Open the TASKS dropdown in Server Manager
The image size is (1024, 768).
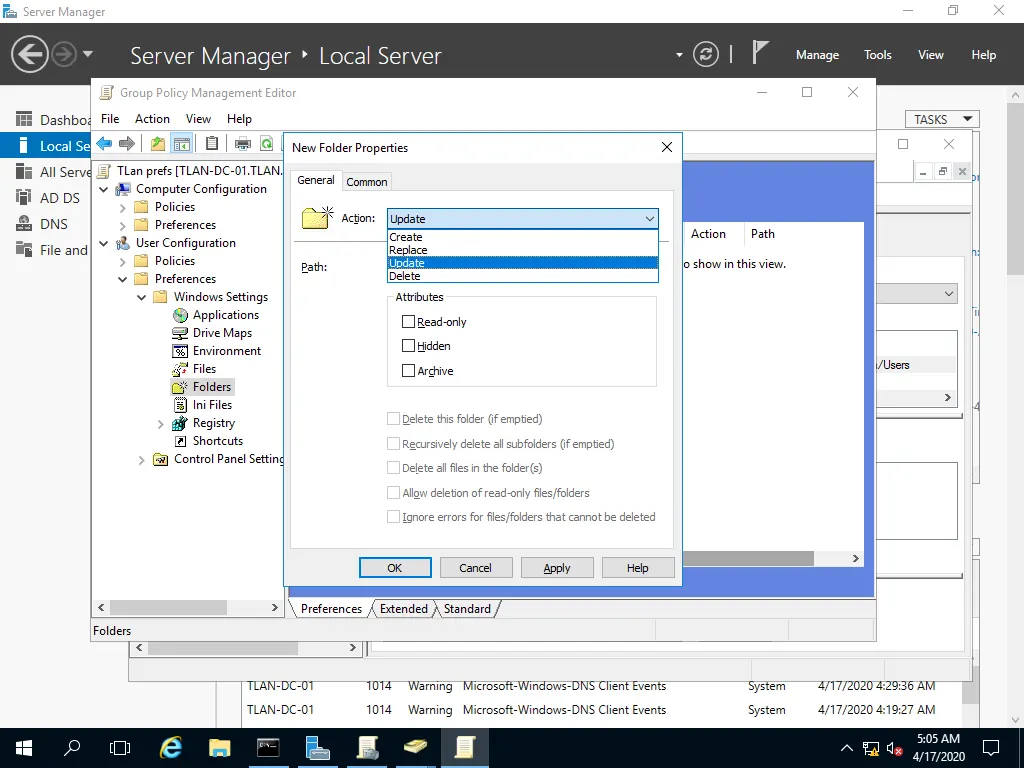point(942,120)
